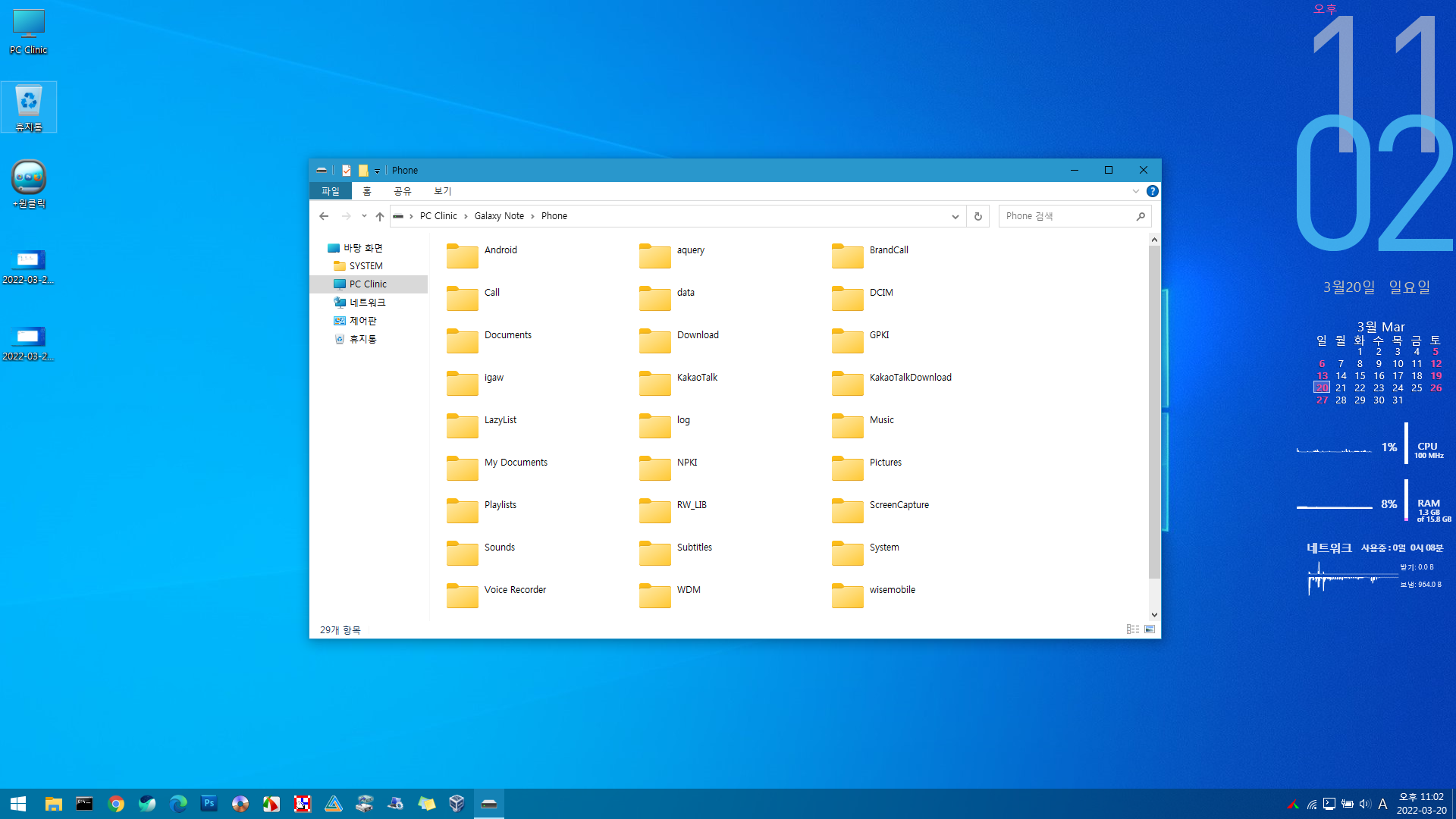Select the My Documents folder
The image size is (1456, 819).
pos(497,468)
